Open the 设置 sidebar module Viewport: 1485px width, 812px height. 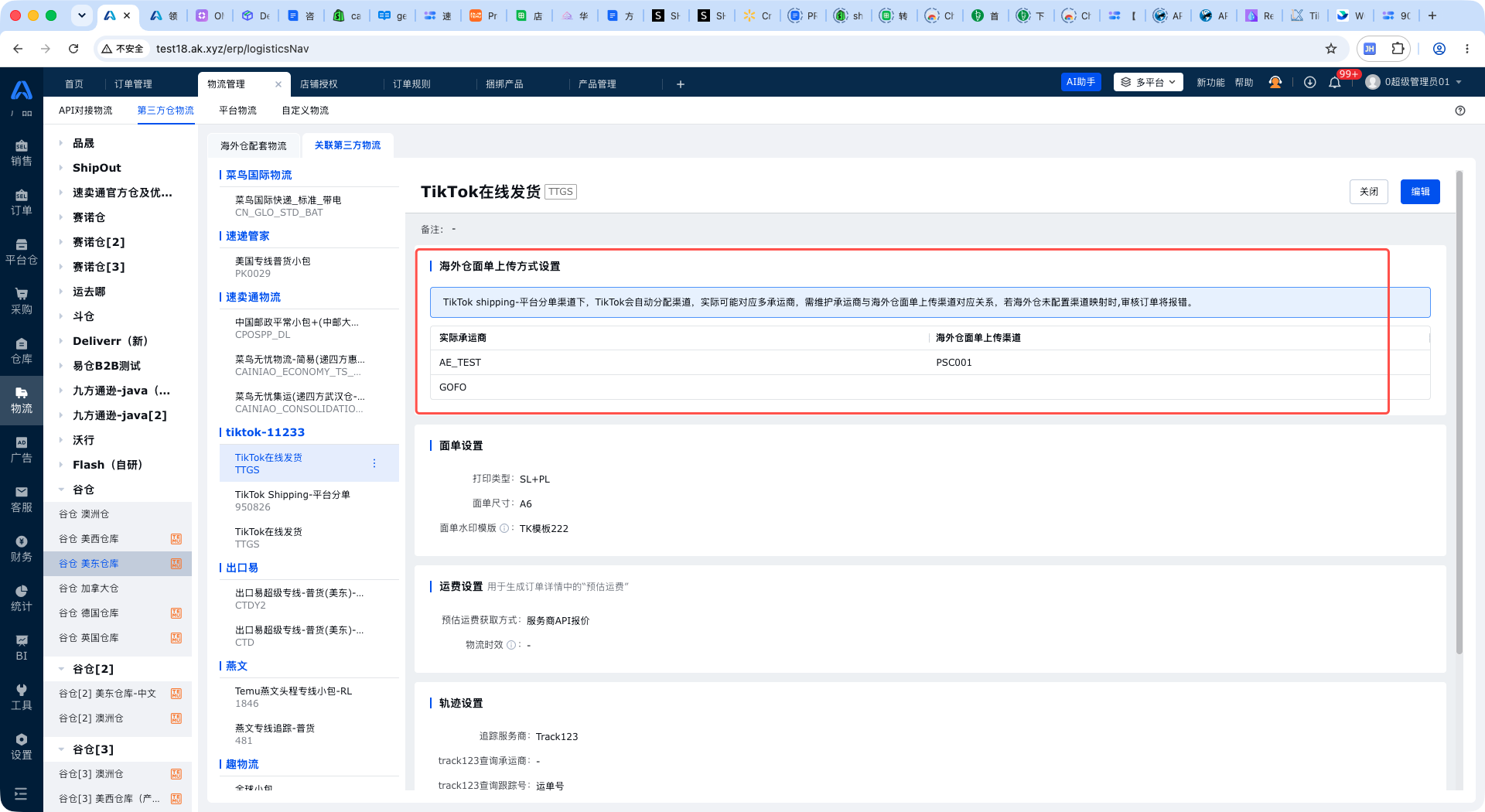(22, 747)
